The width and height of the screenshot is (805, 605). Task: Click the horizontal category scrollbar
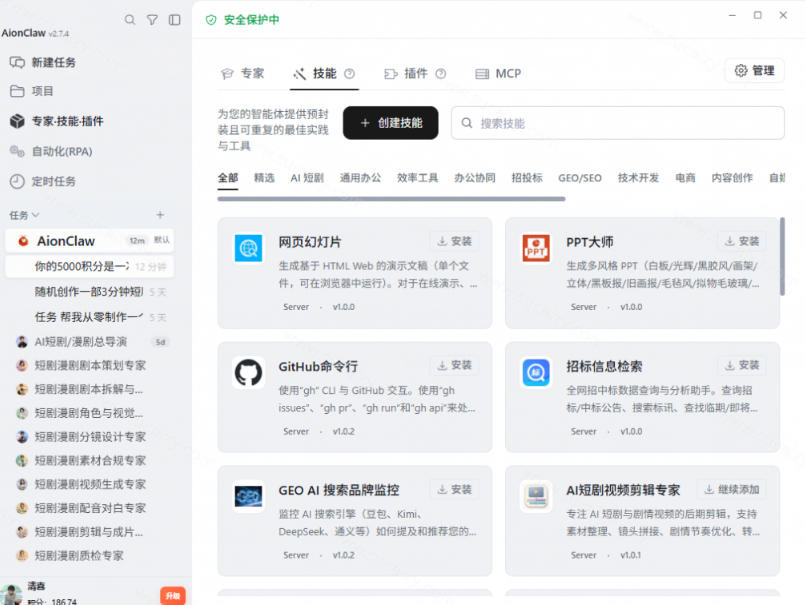[x=391, y=199]
